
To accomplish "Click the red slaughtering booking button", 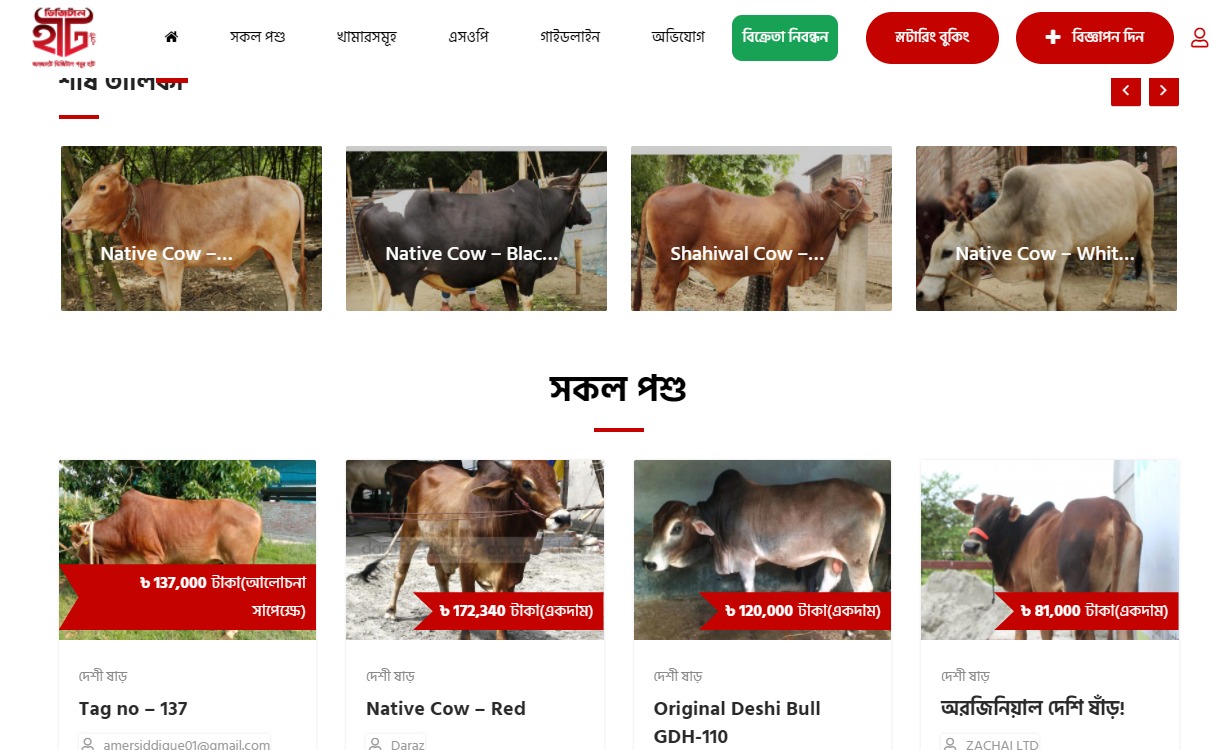I will point(932,38).
